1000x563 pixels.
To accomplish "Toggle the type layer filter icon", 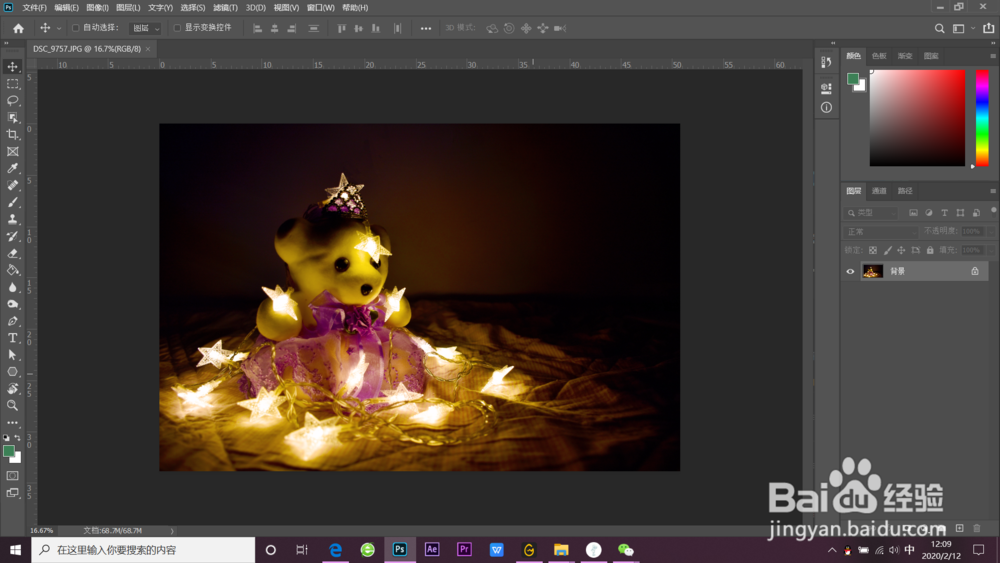I will tap(945, 213).
